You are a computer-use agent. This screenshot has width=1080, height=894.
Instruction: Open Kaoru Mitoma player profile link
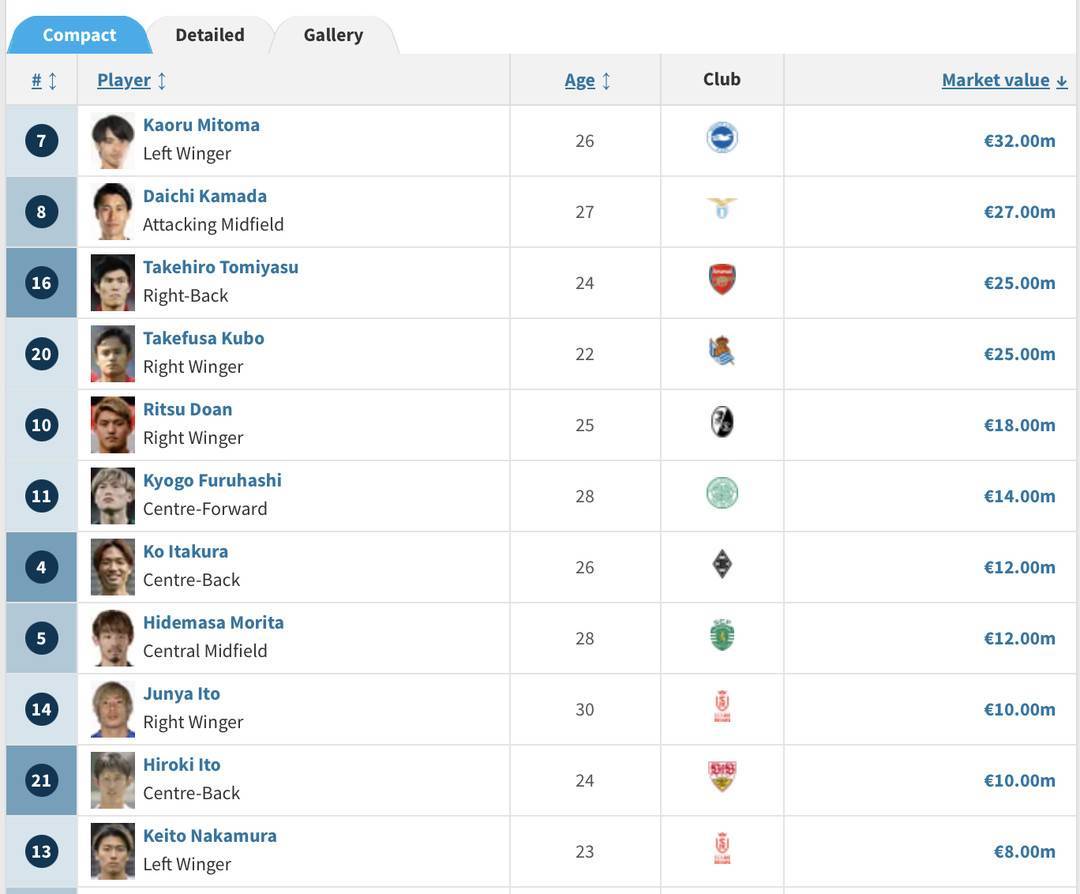(x=201, y=125)
